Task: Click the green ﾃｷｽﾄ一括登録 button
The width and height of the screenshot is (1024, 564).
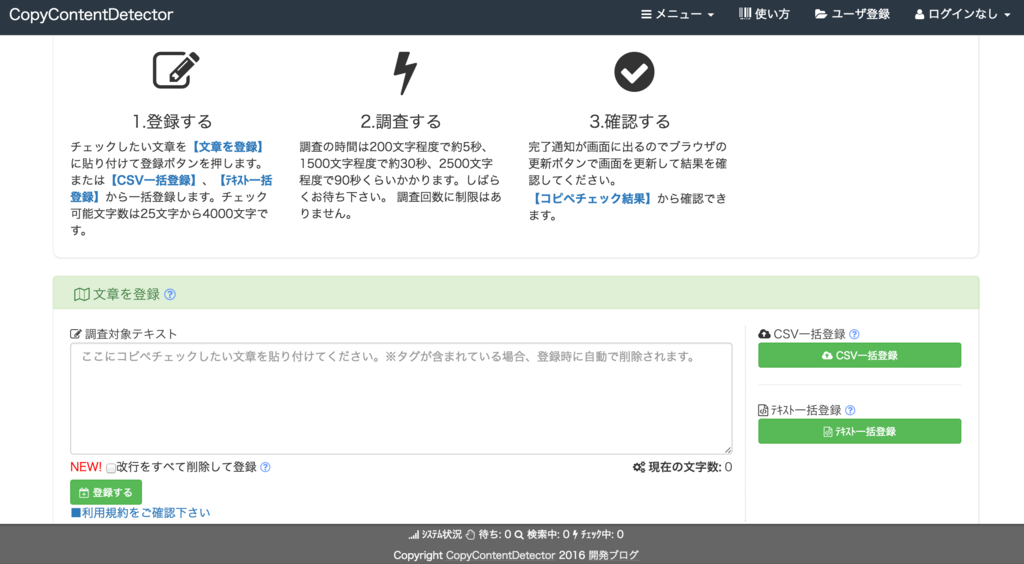Action: pyautogui.click(x=859, y=431)
